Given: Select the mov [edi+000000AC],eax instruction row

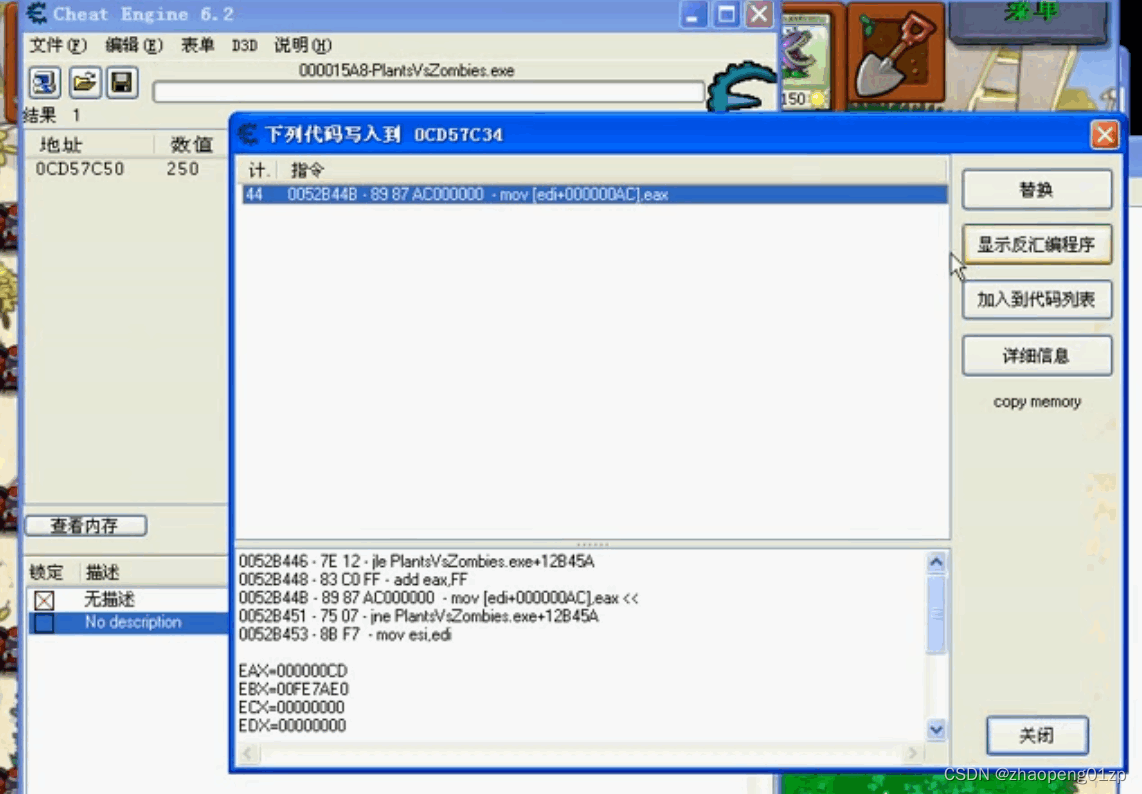Looking at the screenshot, I should click(x=595, y=194).
